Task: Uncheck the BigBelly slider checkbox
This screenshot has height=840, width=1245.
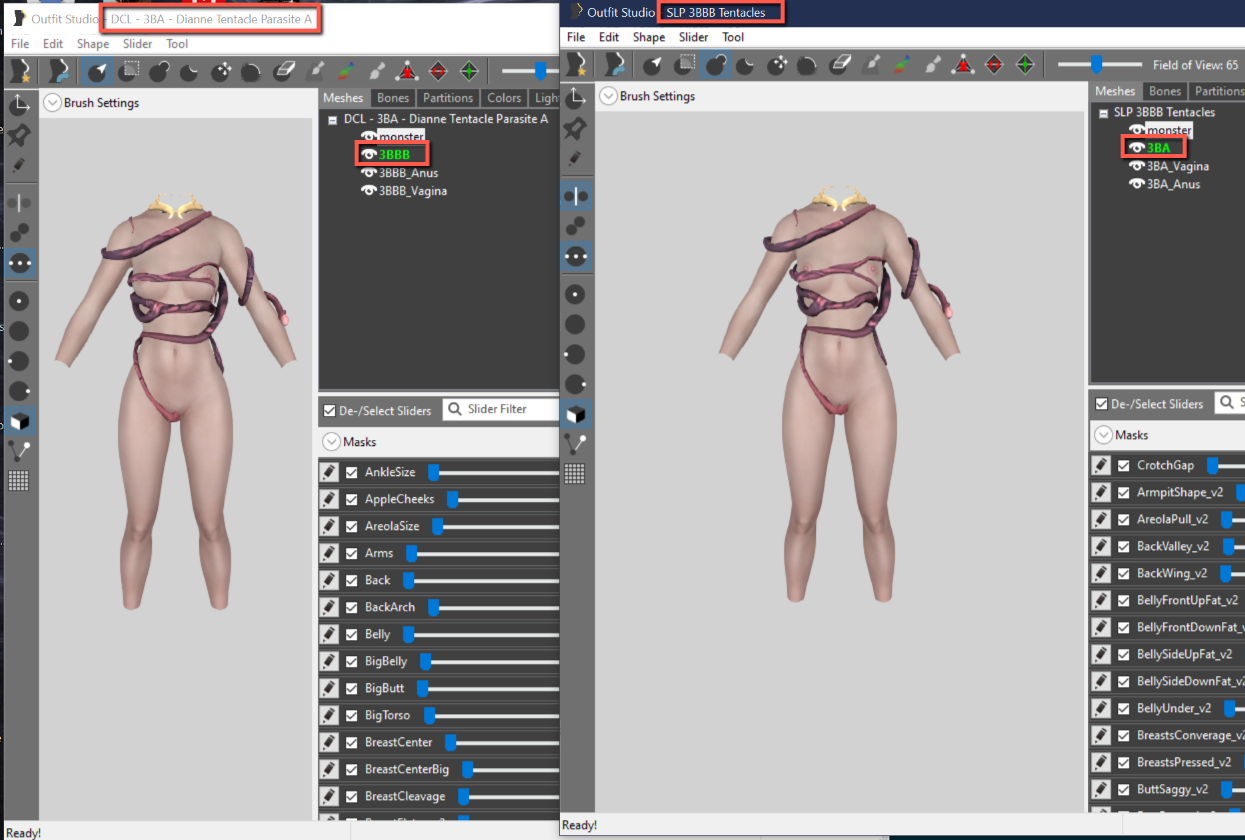Action: click(x=351, y=661)
